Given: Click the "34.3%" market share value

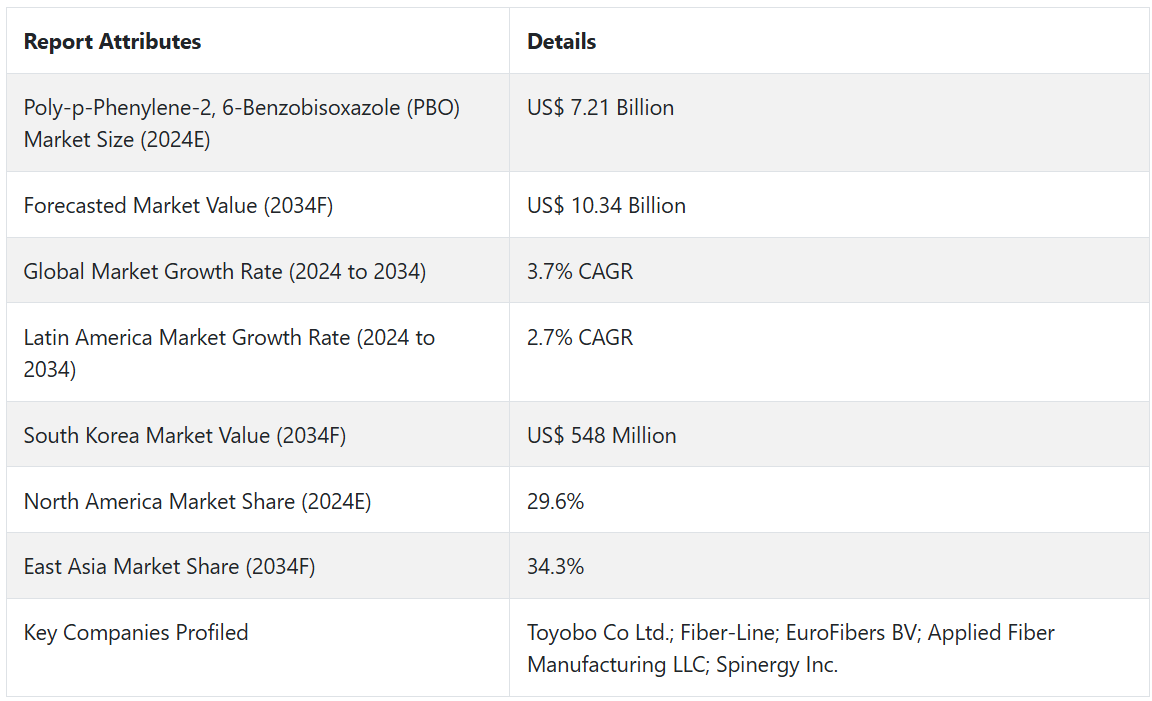Looking at the screenshot, I should tap(555, 567).
